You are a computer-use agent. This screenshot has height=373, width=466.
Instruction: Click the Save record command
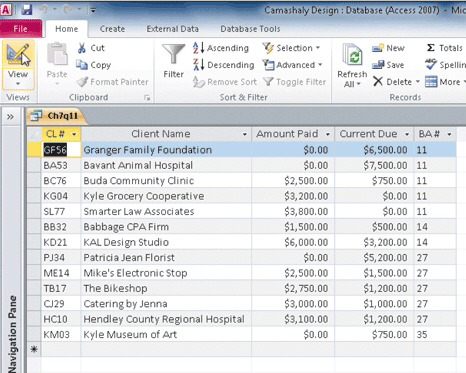pos(388,65)
